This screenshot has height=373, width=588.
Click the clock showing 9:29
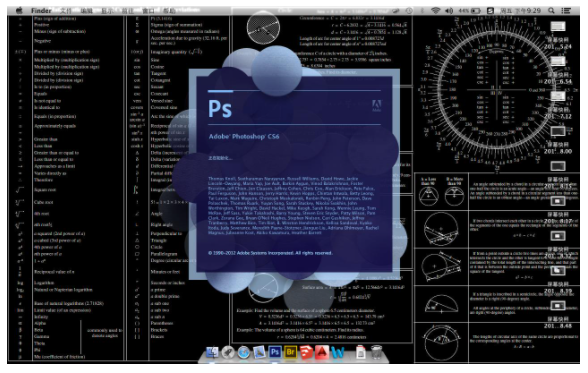coord(521,10)
